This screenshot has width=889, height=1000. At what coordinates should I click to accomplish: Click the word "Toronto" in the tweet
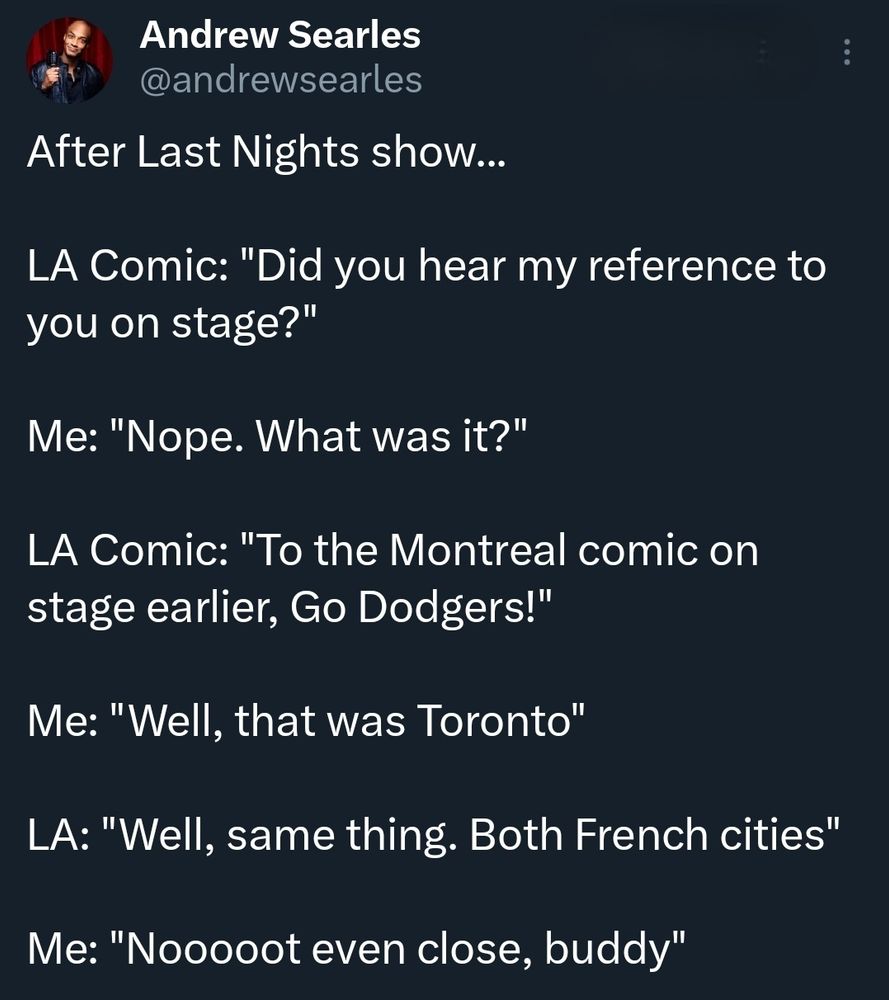[495, 722]
